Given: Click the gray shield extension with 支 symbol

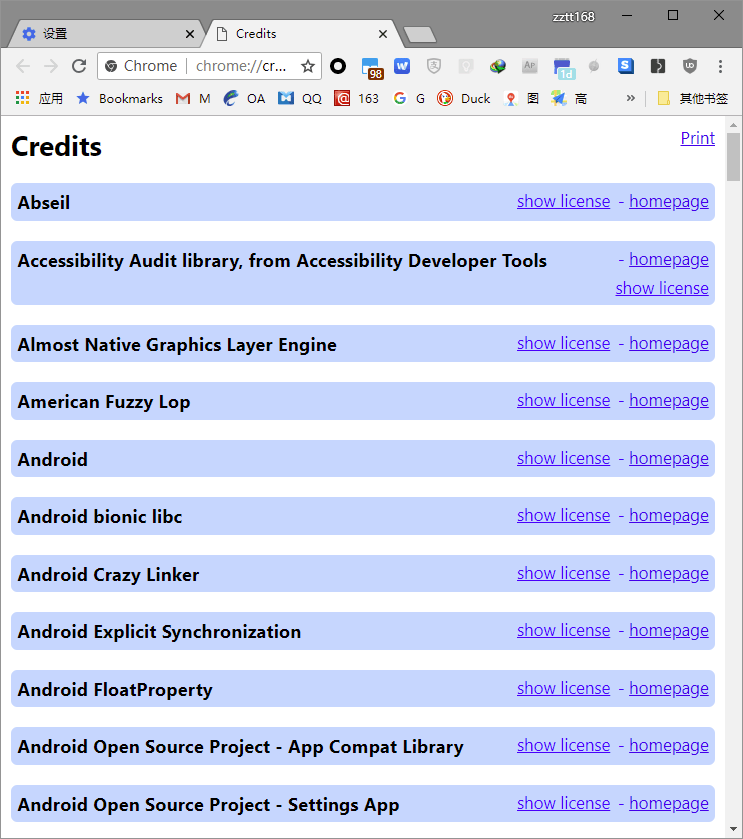Looking at the screenshot, I should click(x=434, y=66).
